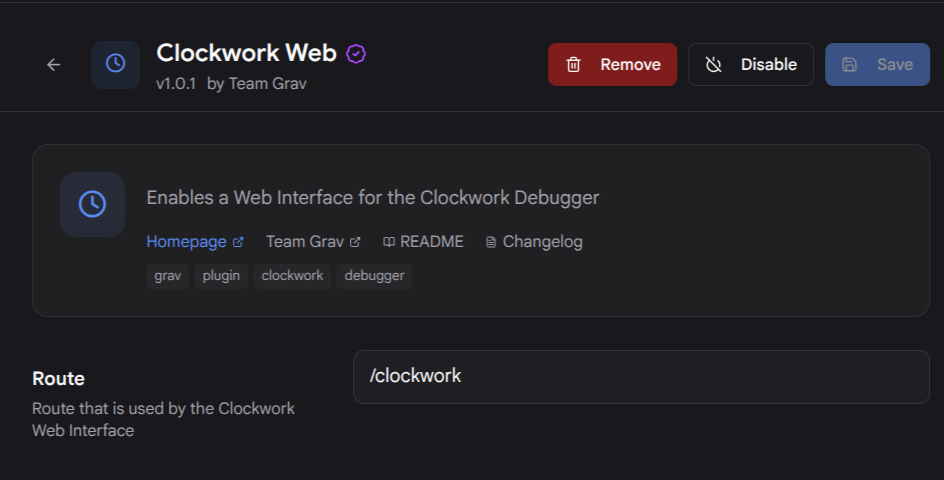
Task: Remove the Clockwork Web plugin
Action: [x=612, y=64]
